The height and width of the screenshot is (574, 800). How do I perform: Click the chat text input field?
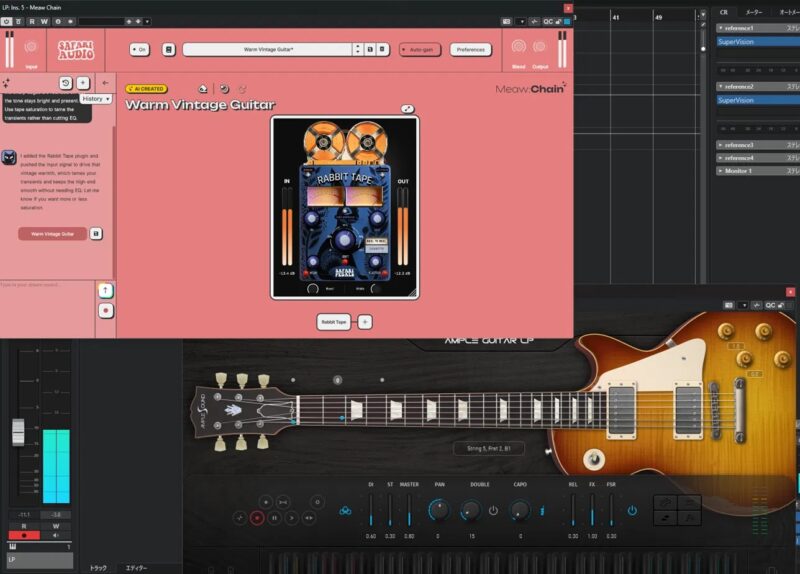(47, 307)
